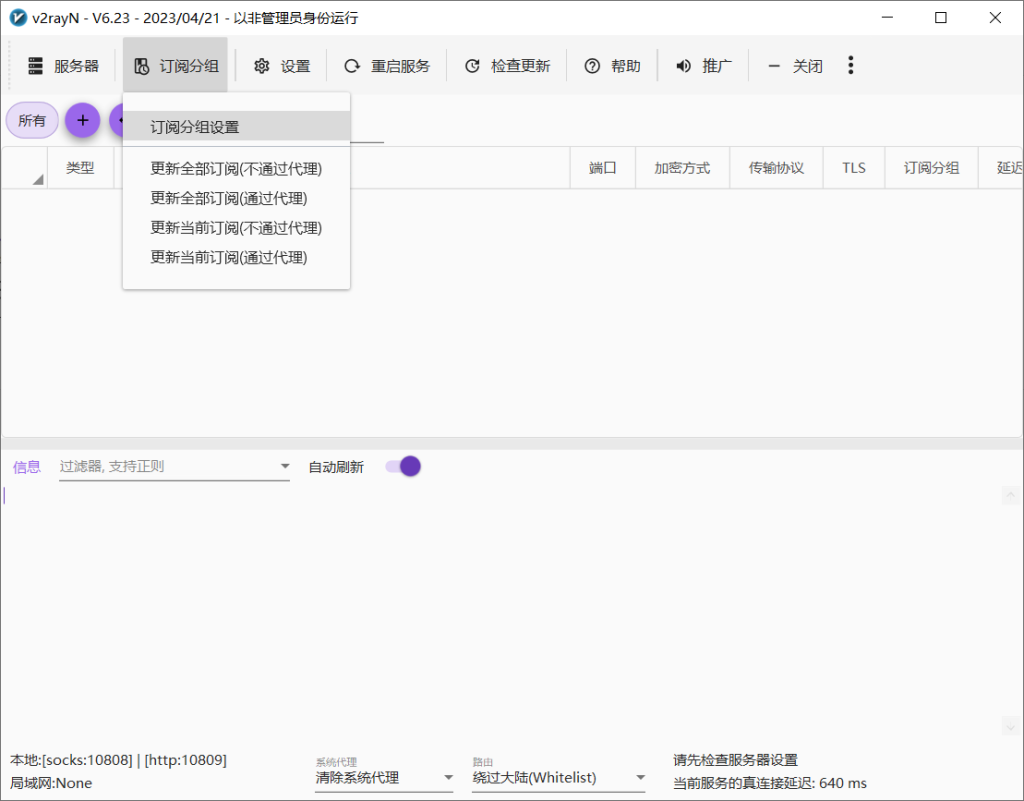This screenshot has height=801, width=1024.
Task: Switch to the 所有 group tab
Action: click(x=31, y=120)
